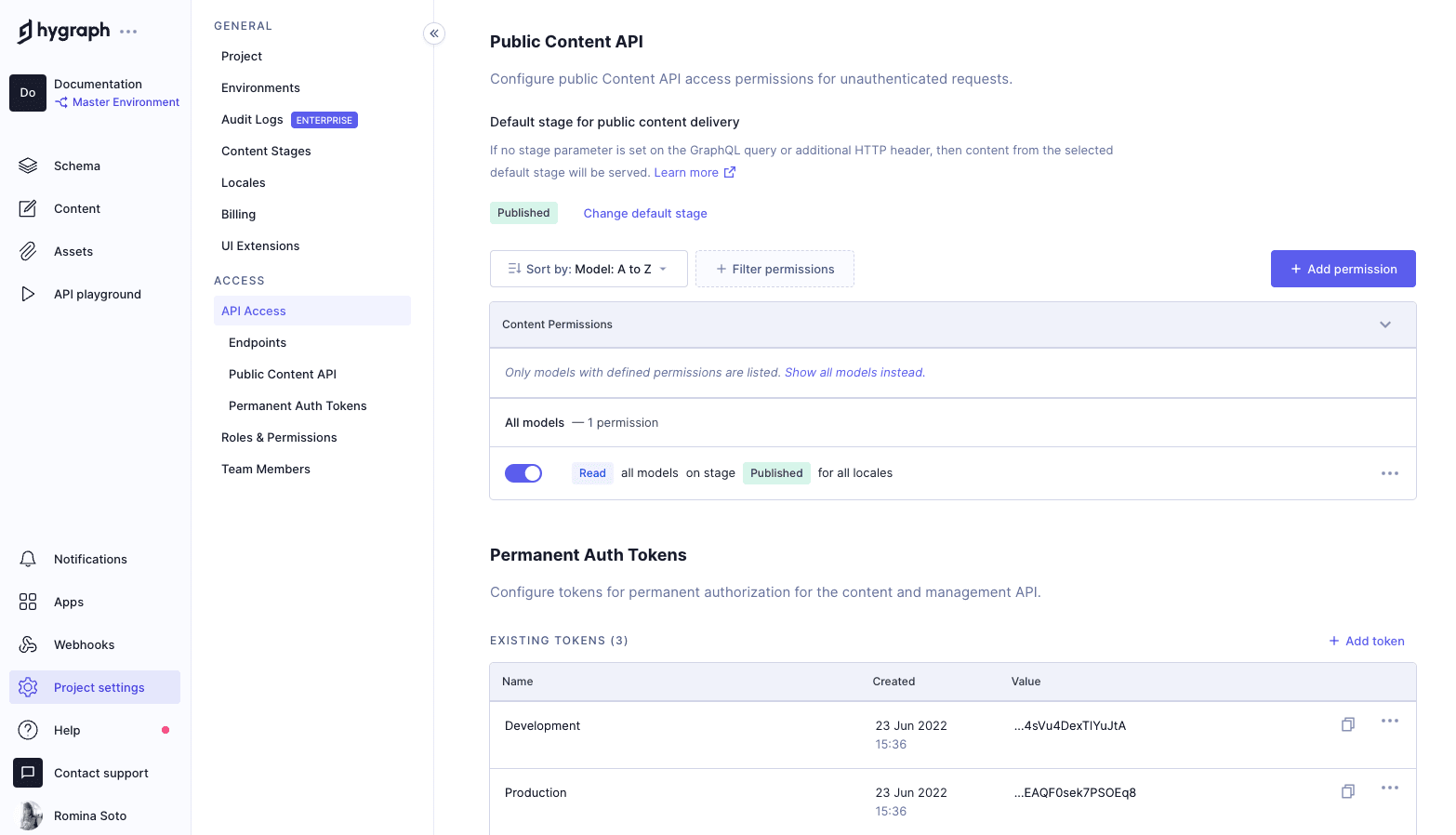
Task: Go to Roles & Permissions settings
Action: [x=279, y=437]
